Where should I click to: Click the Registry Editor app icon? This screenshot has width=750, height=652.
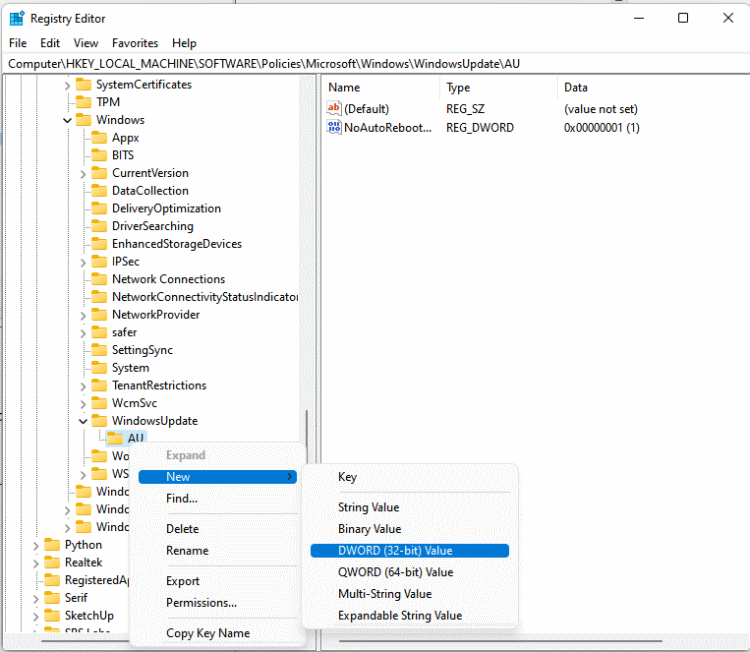[x=17, y=18]
